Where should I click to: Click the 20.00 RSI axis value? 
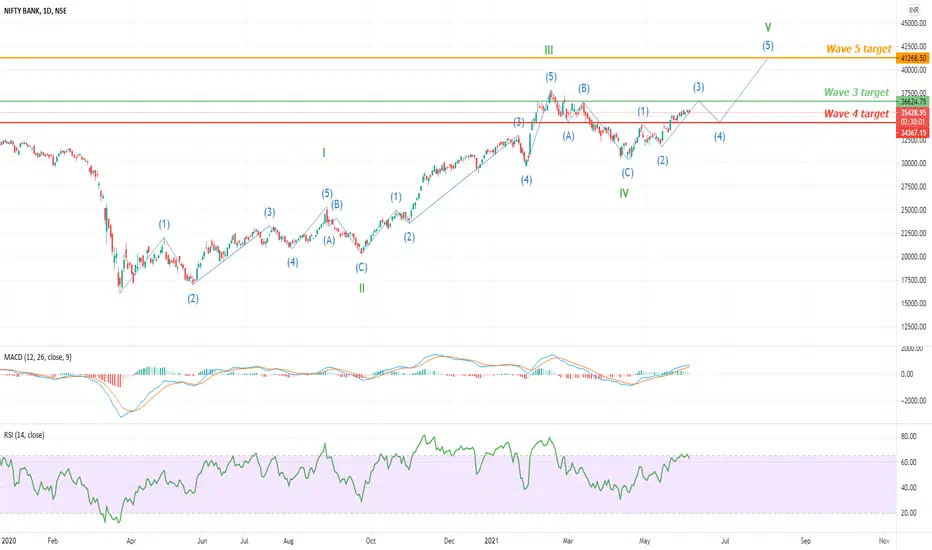(x=908, y=513)
